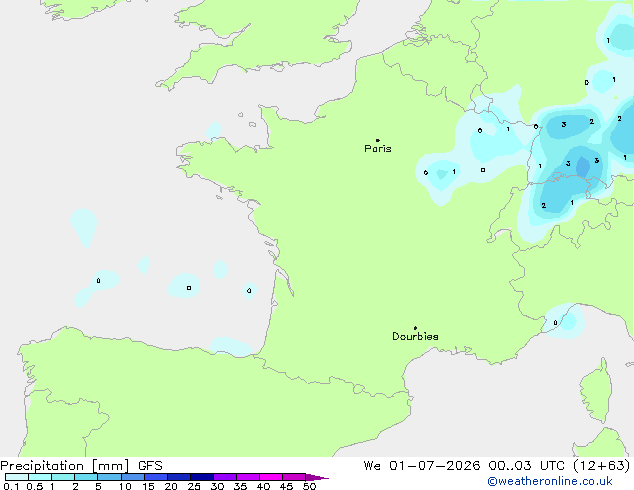Click the legend value label "50"
Viewport: 634px width, 490px height.
pos(309,486)
